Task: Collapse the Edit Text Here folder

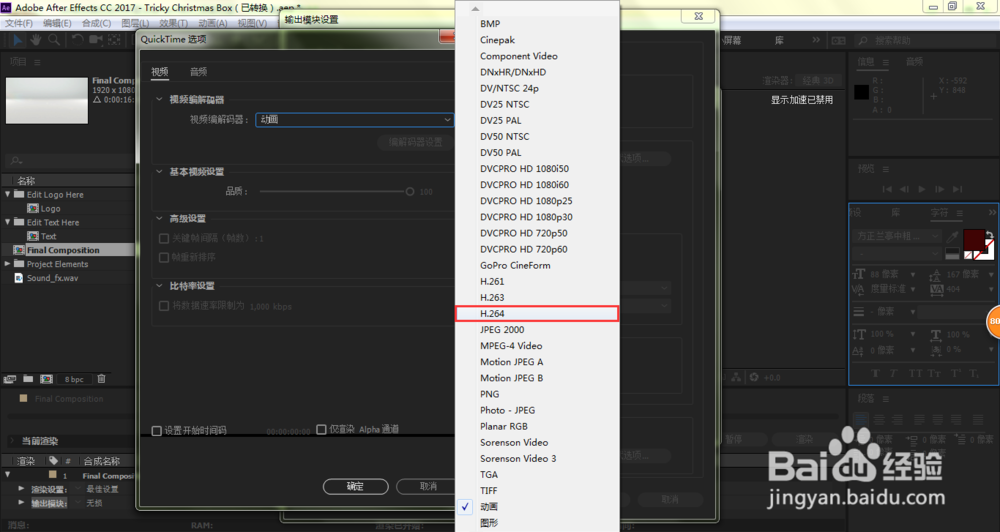Action: 8,222
